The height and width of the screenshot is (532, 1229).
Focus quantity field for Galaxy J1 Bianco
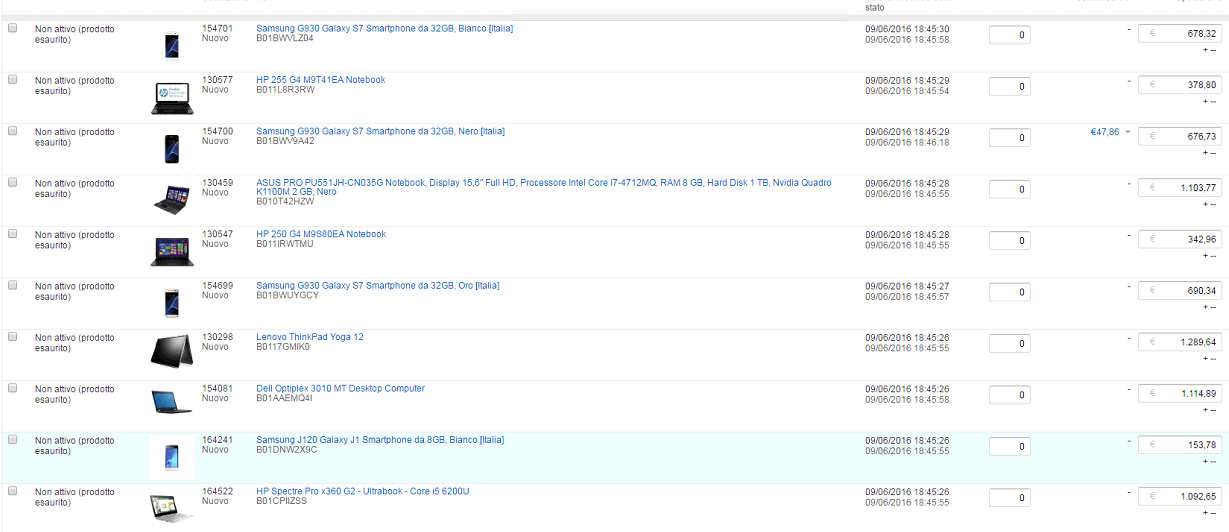1009,446
